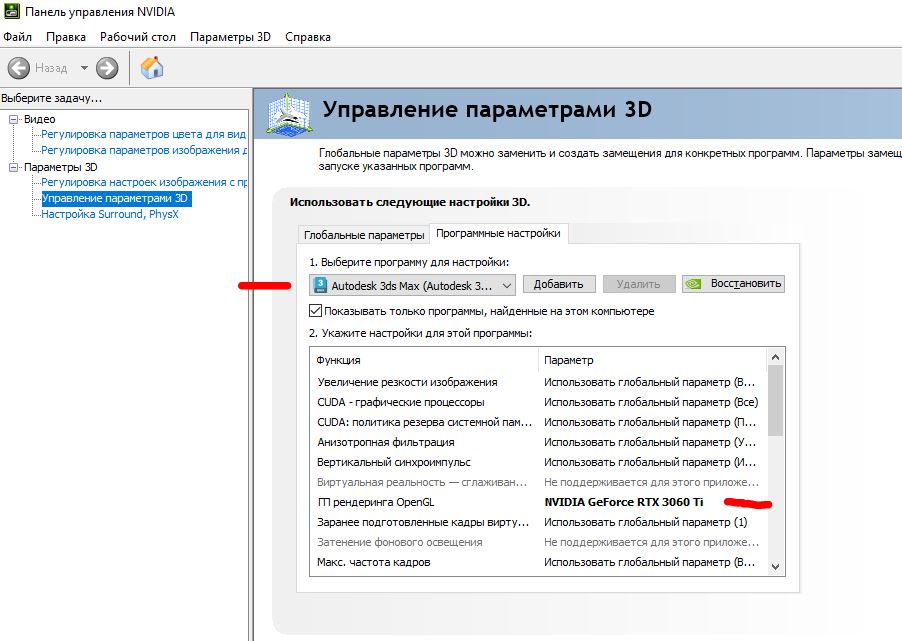Image resolution: width=902 pixels, height=641 pixels.
Task: Click the Добавить button
Action: pos(558,284)
